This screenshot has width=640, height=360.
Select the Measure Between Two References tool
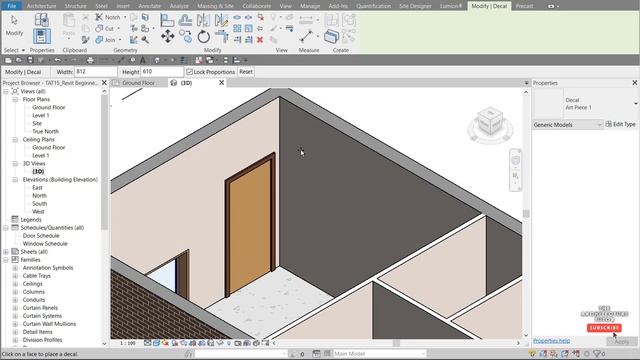306,36
